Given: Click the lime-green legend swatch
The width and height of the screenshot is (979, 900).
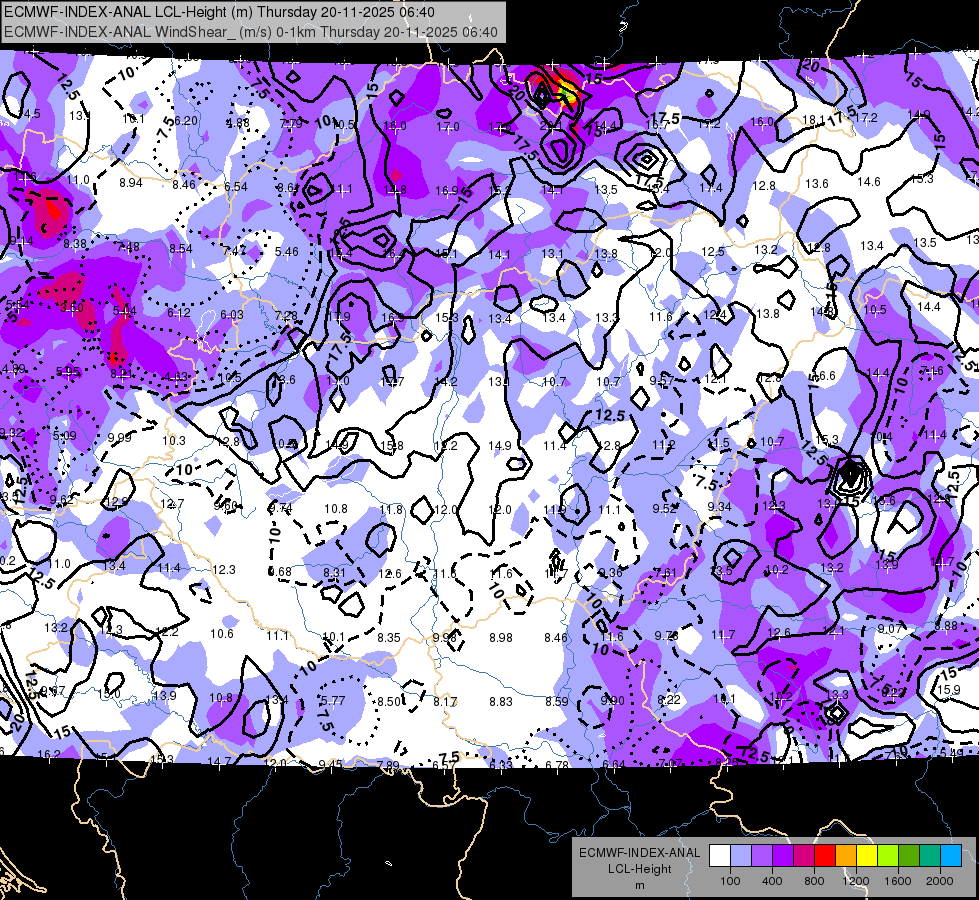Looking at the screenshot, I should pyautogui.click(x=888, y=856).
